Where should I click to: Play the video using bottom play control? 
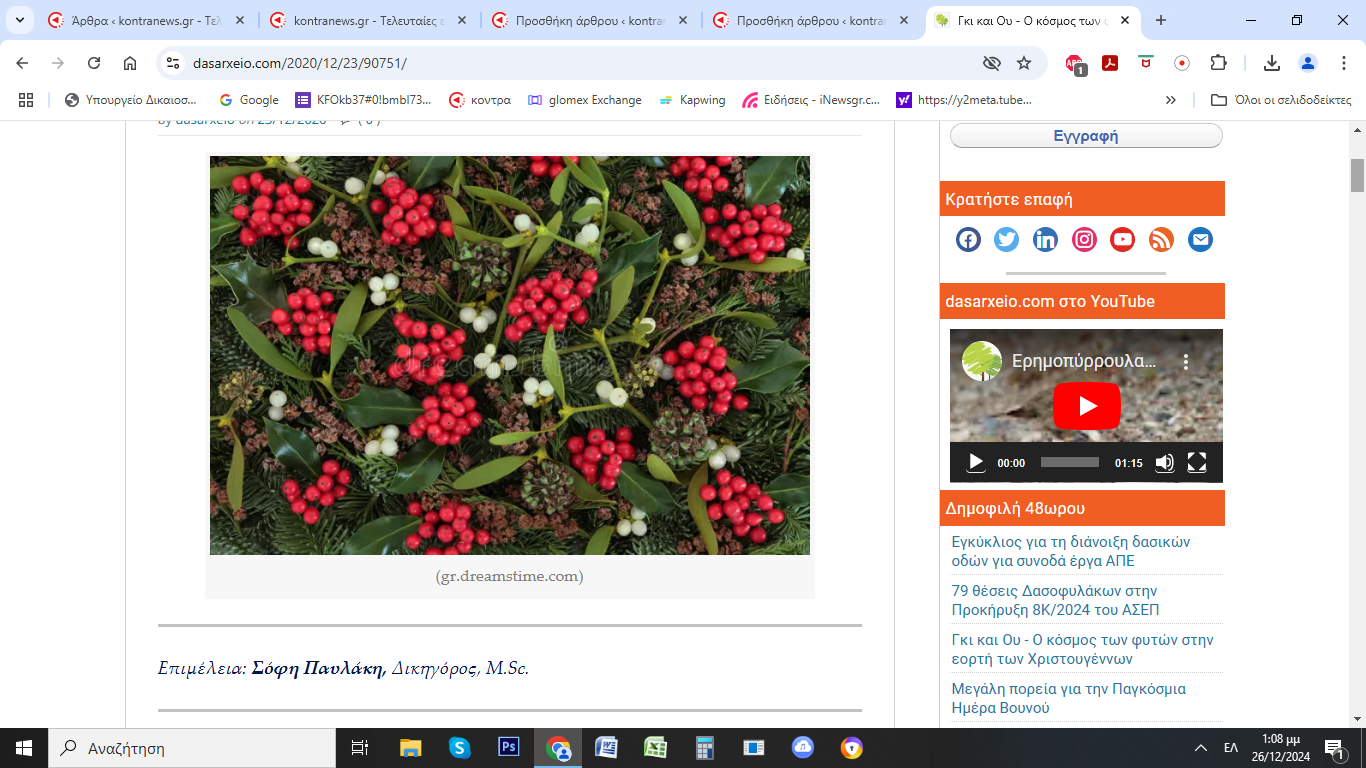[x=975, y=463]
